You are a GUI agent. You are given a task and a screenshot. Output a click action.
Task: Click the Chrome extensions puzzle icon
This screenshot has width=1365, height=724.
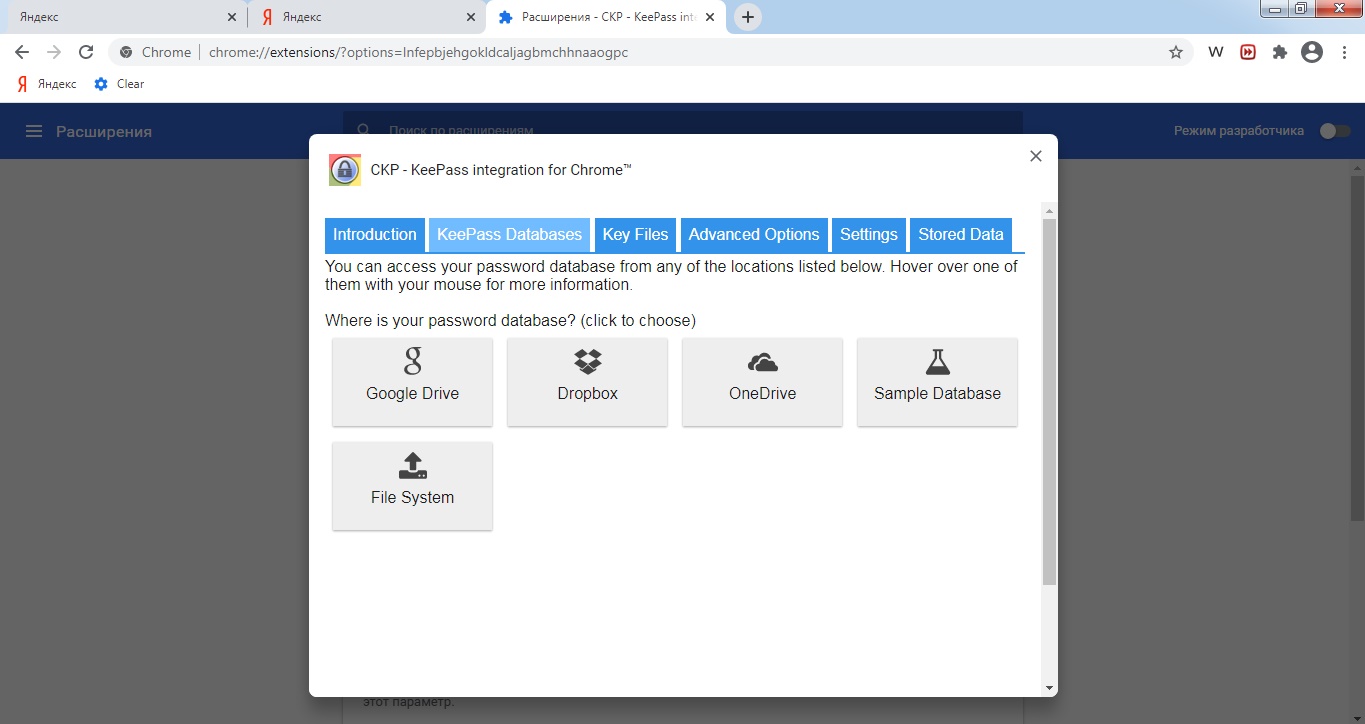click(1279, 53)
